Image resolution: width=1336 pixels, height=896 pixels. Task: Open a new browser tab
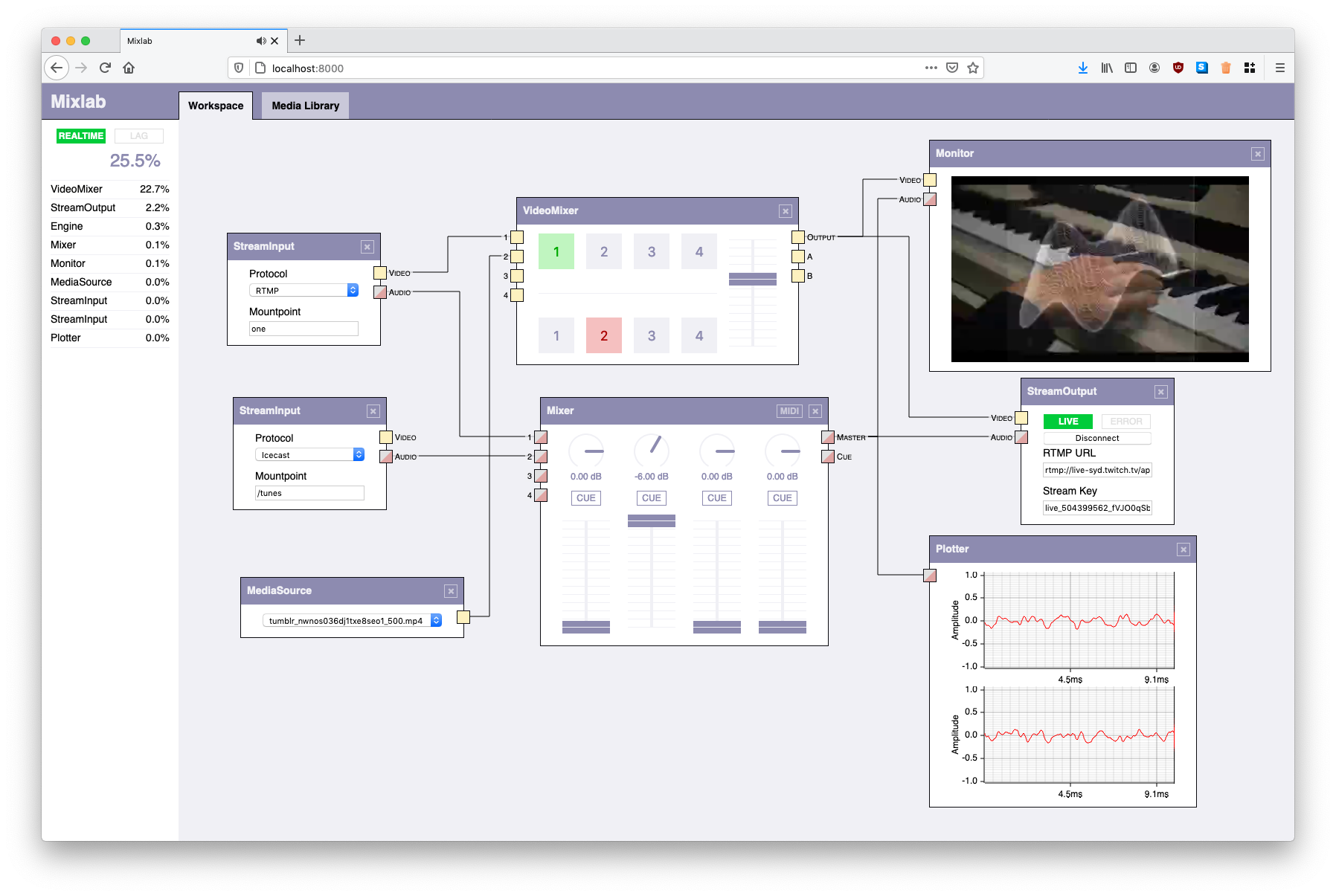click(x=300, y=41)
